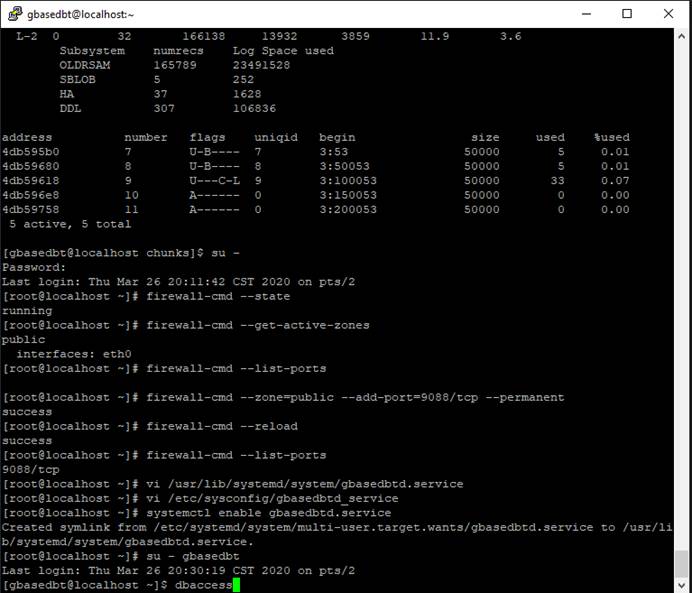Click the '9088/tcp' output line
Screen dimensions: 692x593
(x=30, y=469)
